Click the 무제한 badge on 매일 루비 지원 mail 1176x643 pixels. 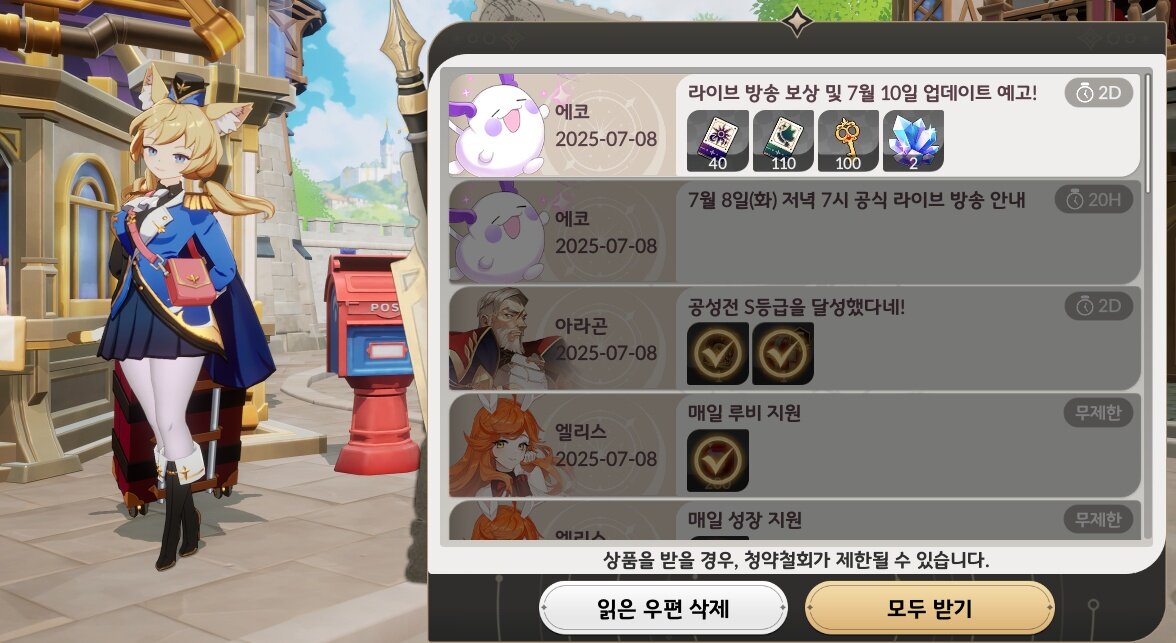click(x=1098, y=413)
